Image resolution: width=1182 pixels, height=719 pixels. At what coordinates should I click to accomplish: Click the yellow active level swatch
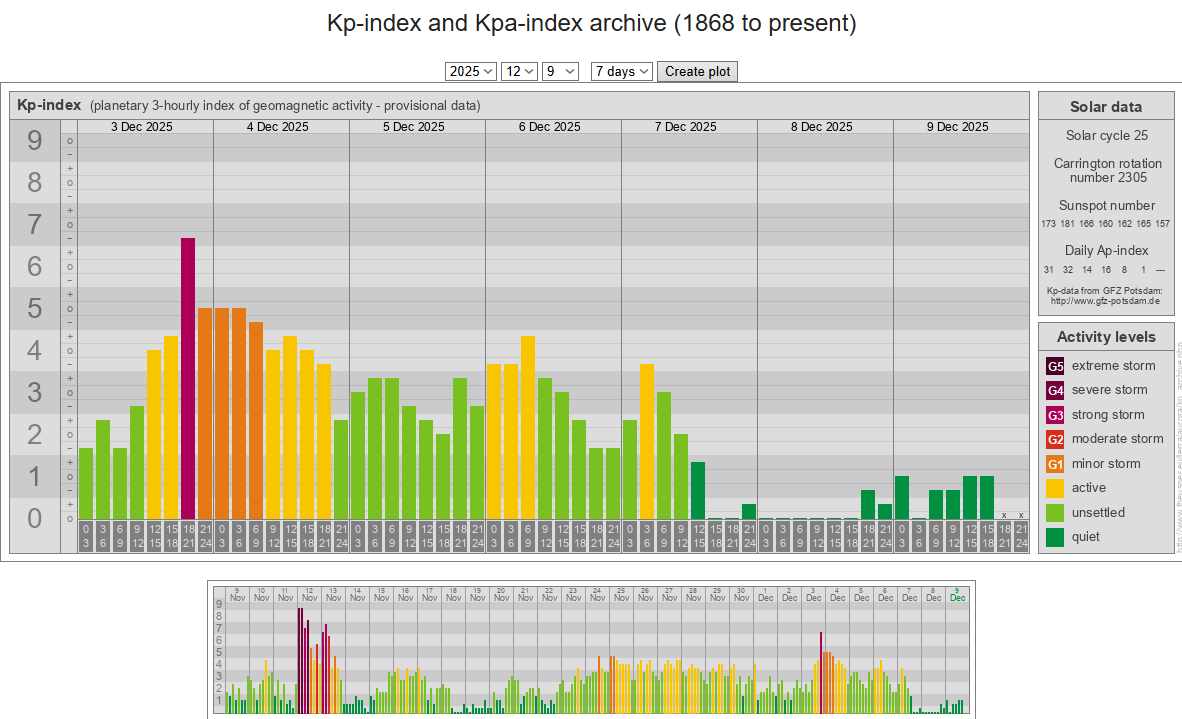(x=1055, y=488)
